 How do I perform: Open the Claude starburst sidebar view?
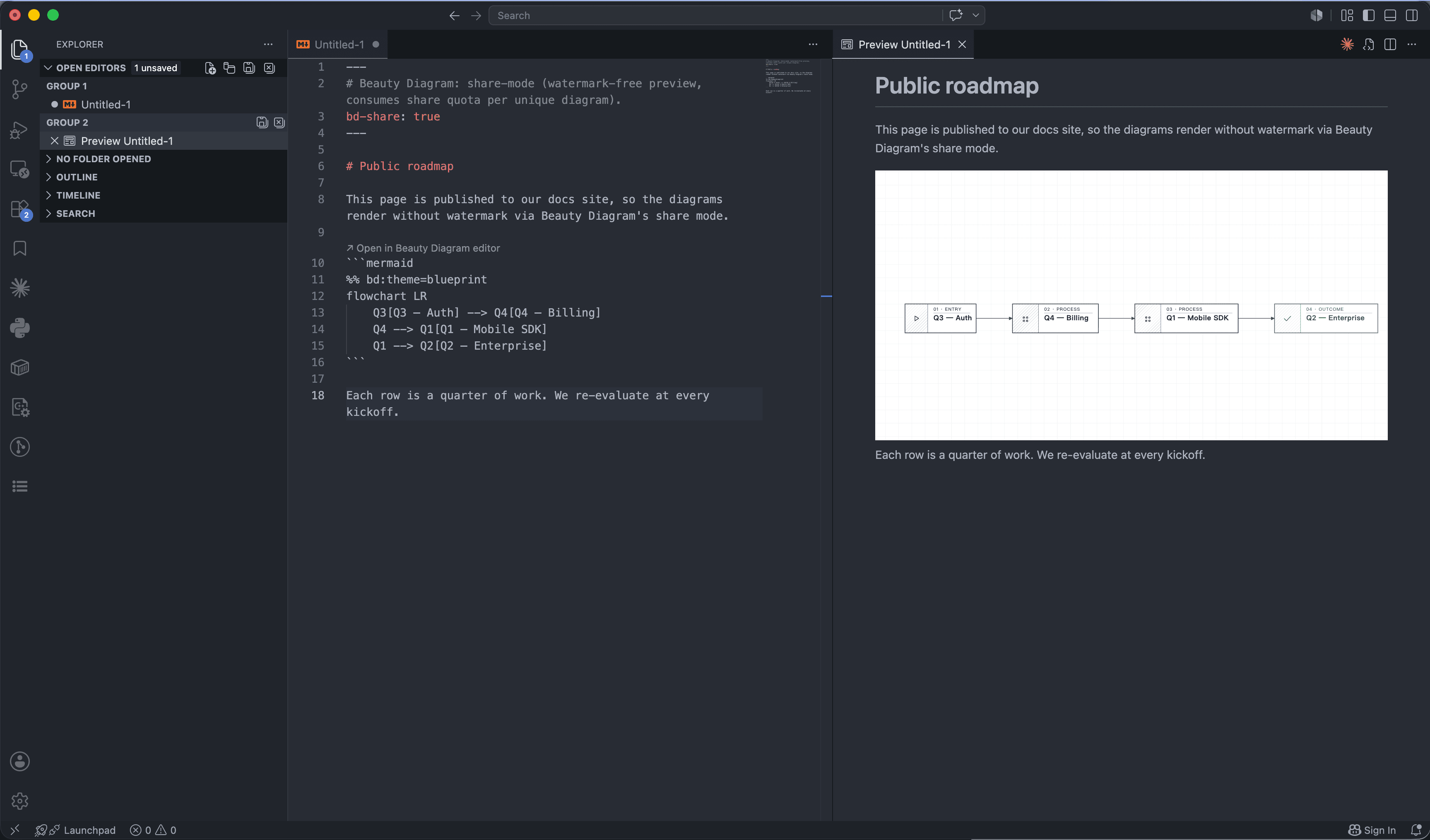pyautogui.click(x=20, y=288)
